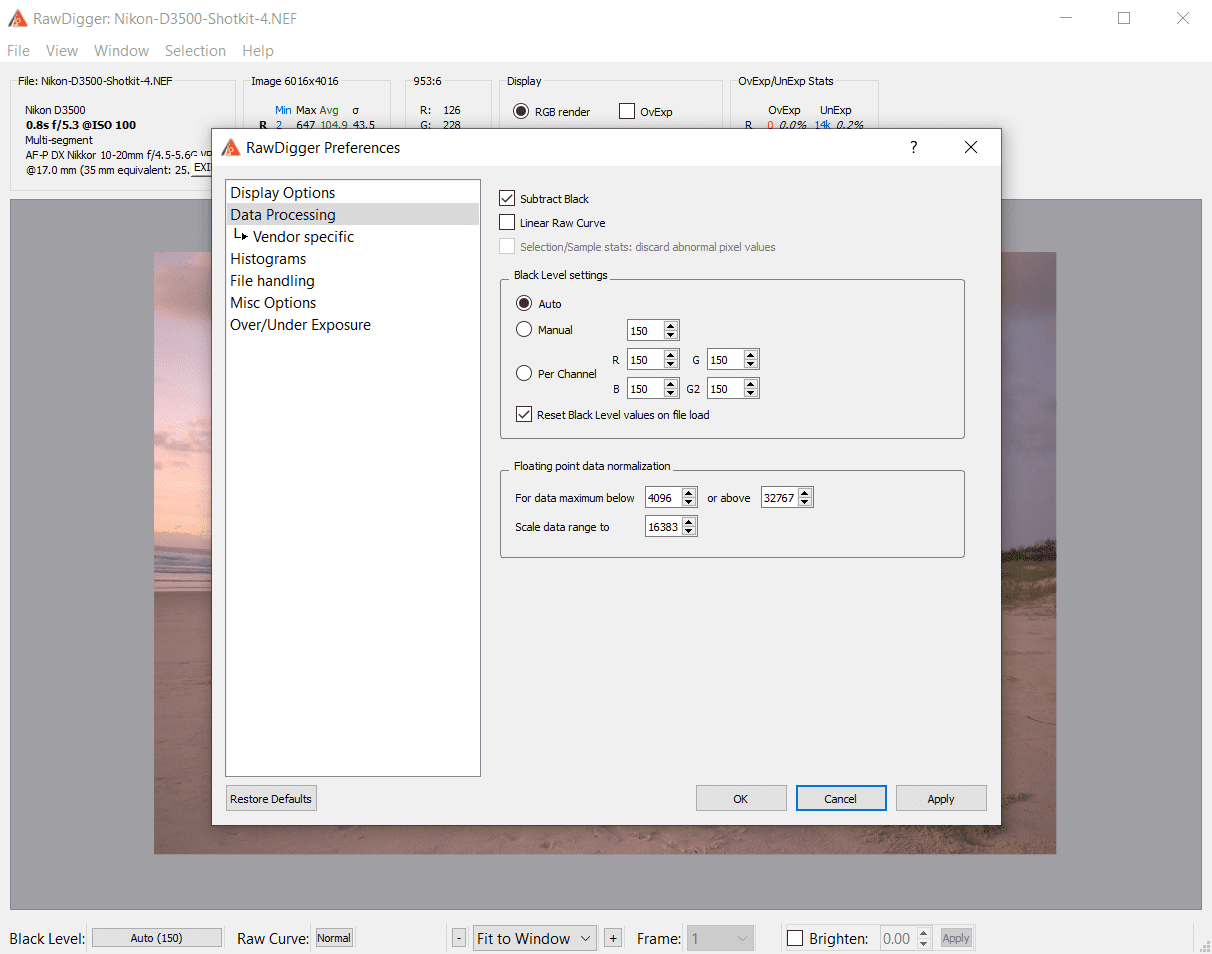The height and width of the screenshot is (954, 1212).
Task: Open the File menu
Action: [19, 51]
